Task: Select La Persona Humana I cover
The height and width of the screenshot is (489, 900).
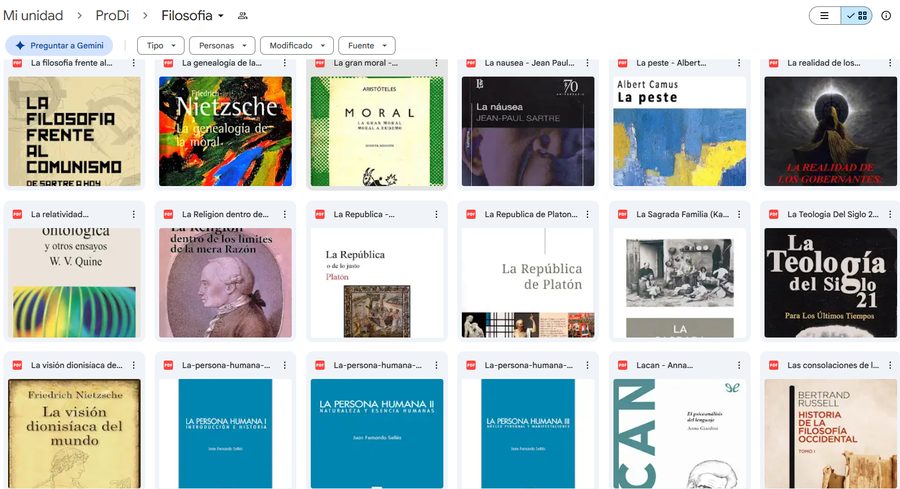Action: (x=226, y=433)
